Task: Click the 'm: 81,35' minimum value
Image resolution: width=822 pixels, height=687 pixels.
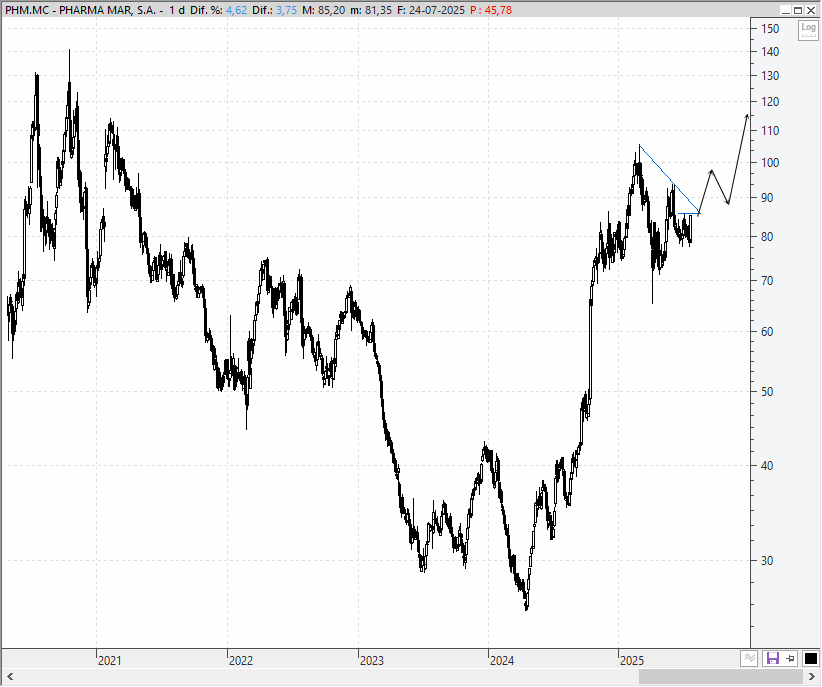Action: click(371, 10)
